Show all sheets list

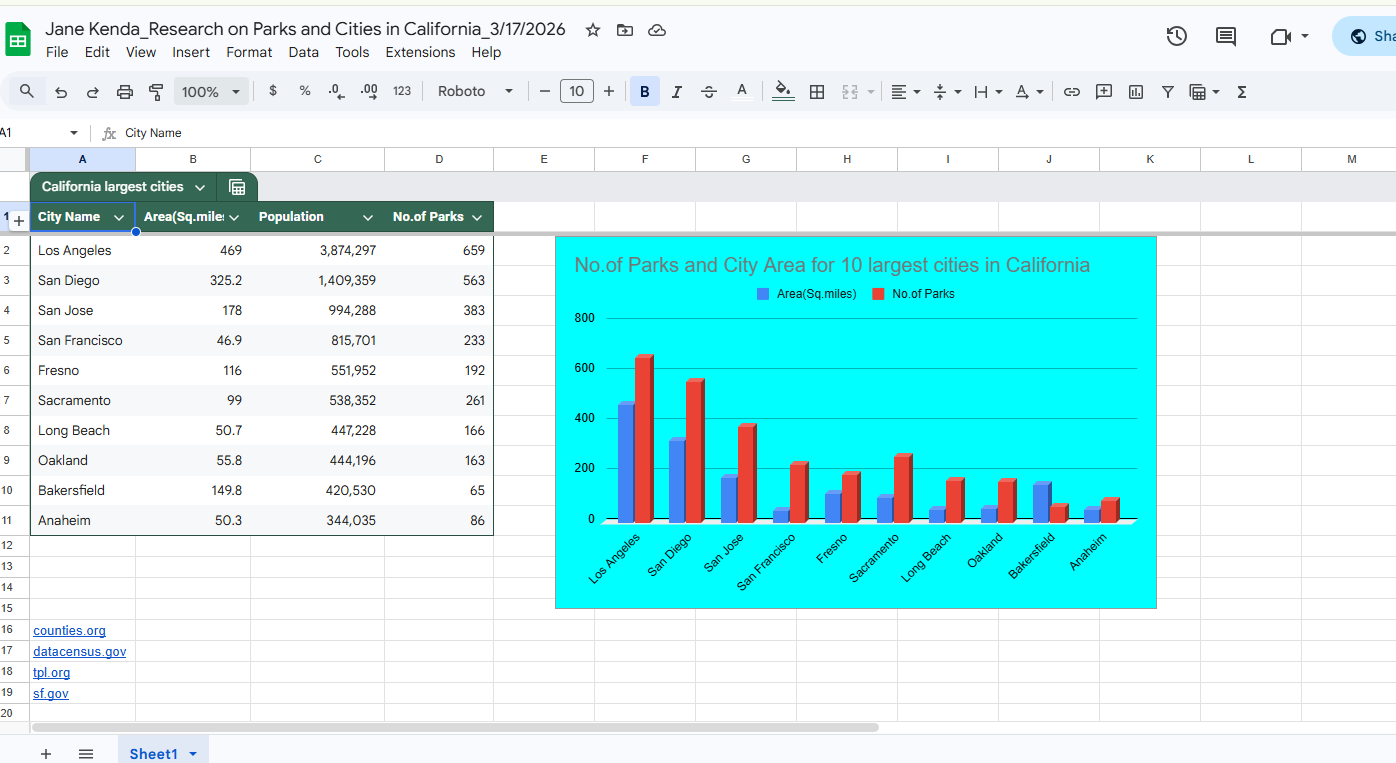pyautogui.click(x=86, y=753)
